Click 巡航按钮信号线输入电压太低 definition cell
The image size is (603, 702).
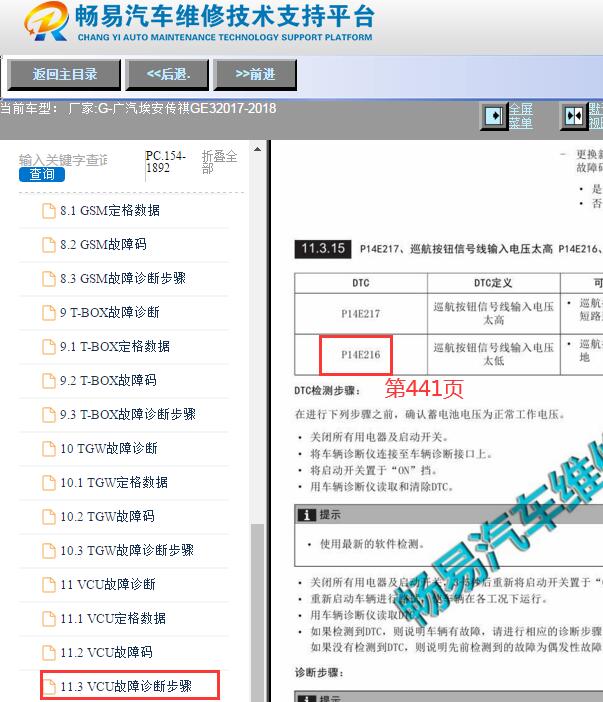pyautogui.click(x=493, y=354)
